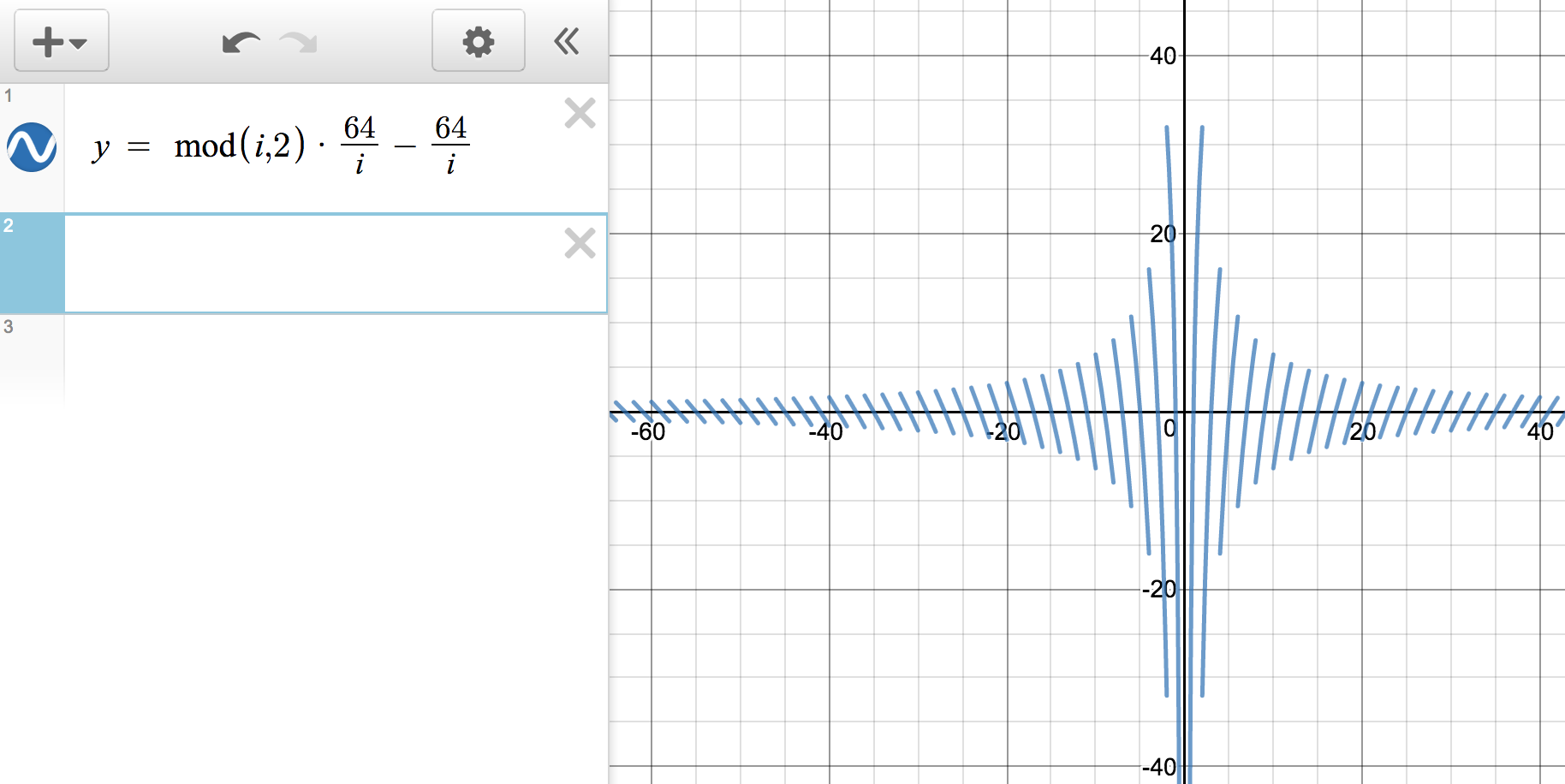
Task: Click denominator i of the last fraction
Action: 450,164
